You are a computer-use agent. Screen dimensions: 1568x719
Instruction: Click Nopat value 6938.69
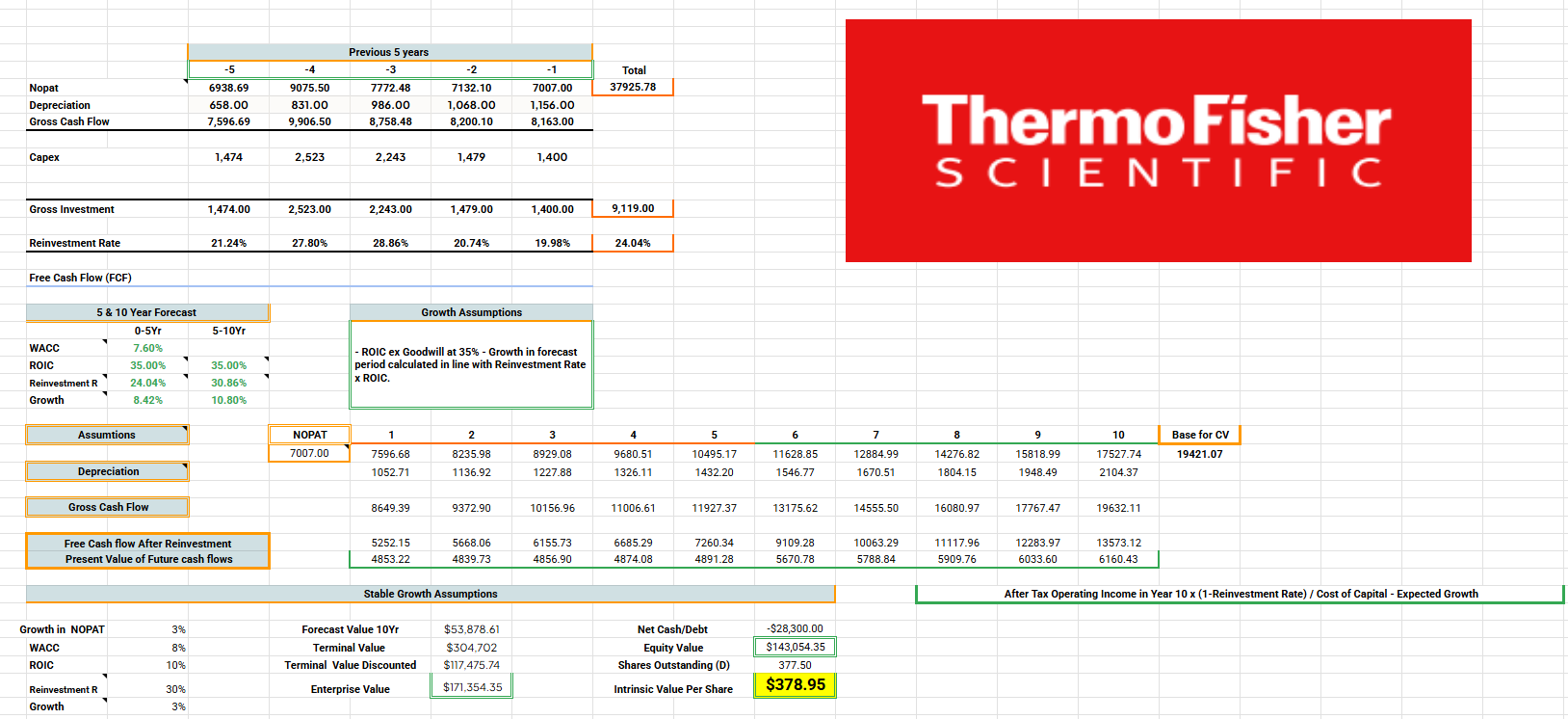click(x=229, y=88)
